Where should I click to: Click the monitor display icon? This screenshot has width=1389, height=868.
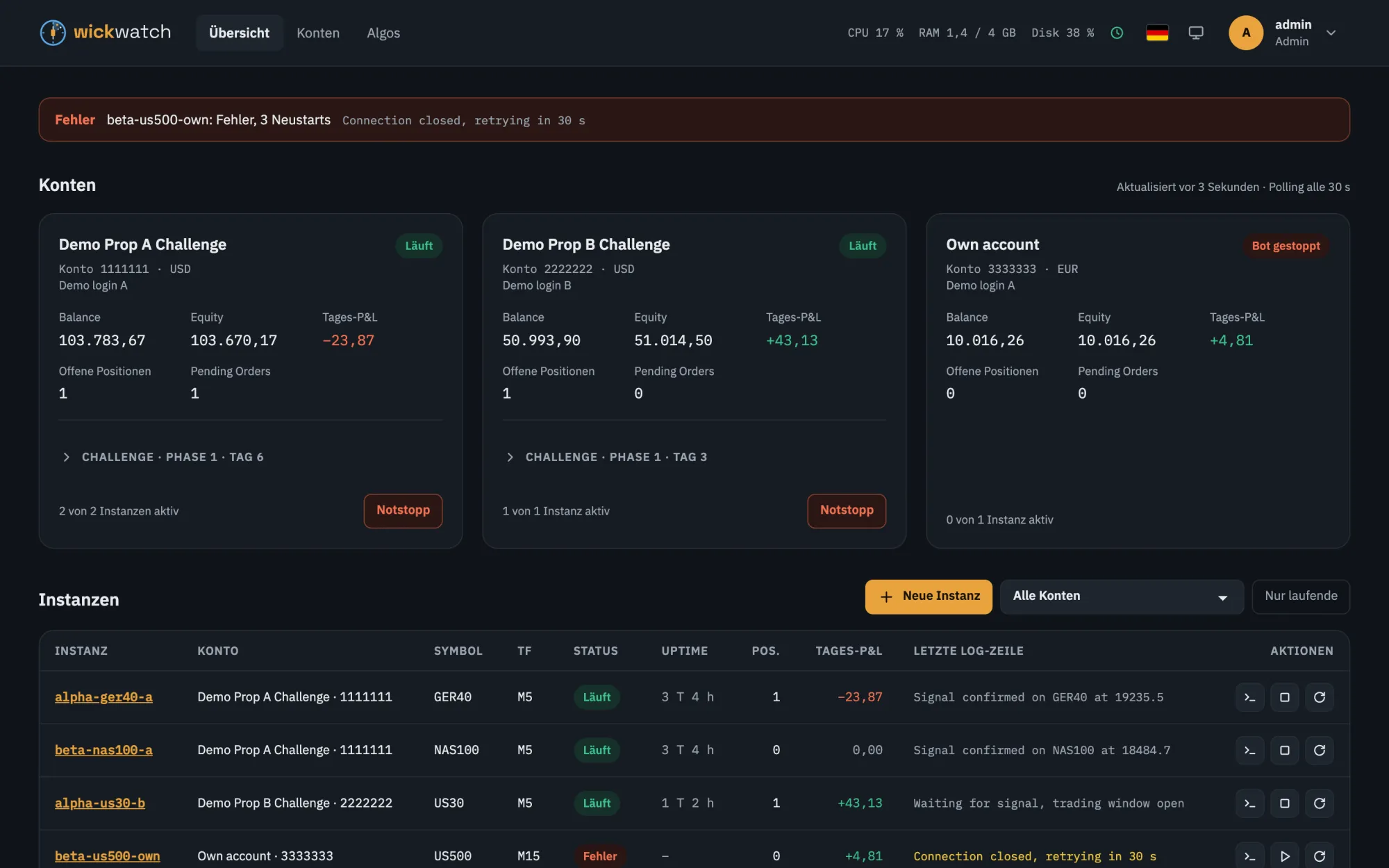[x=1196, y=33]
